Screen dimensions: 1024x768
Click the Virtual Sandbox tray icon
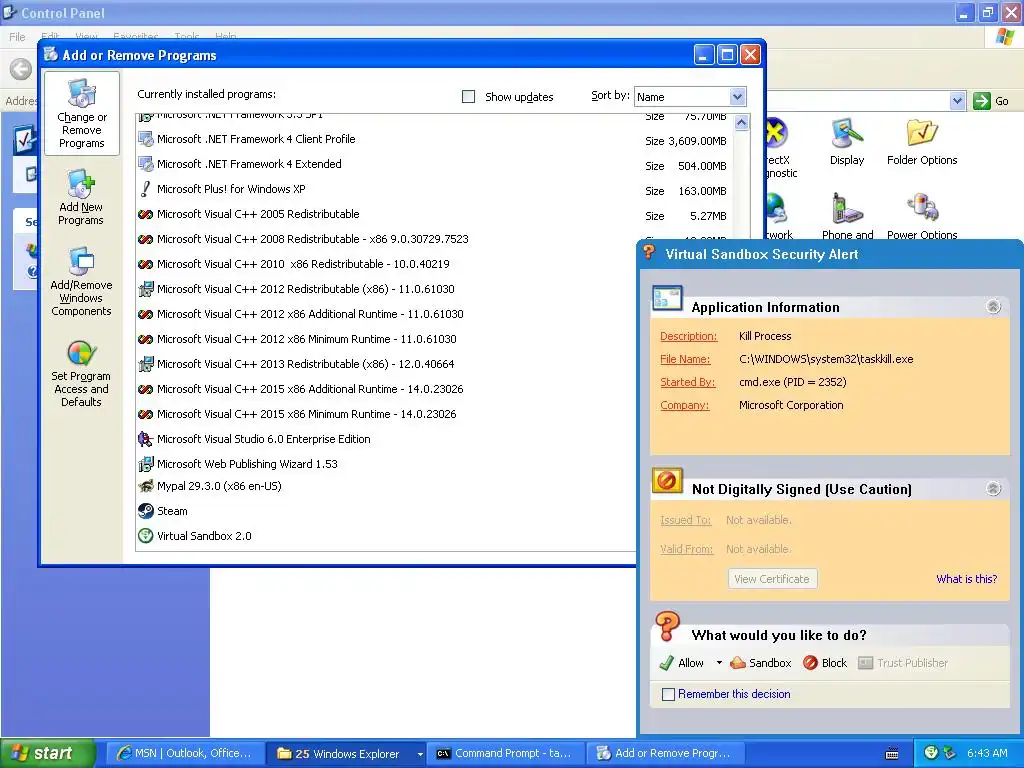pos(932,753)
